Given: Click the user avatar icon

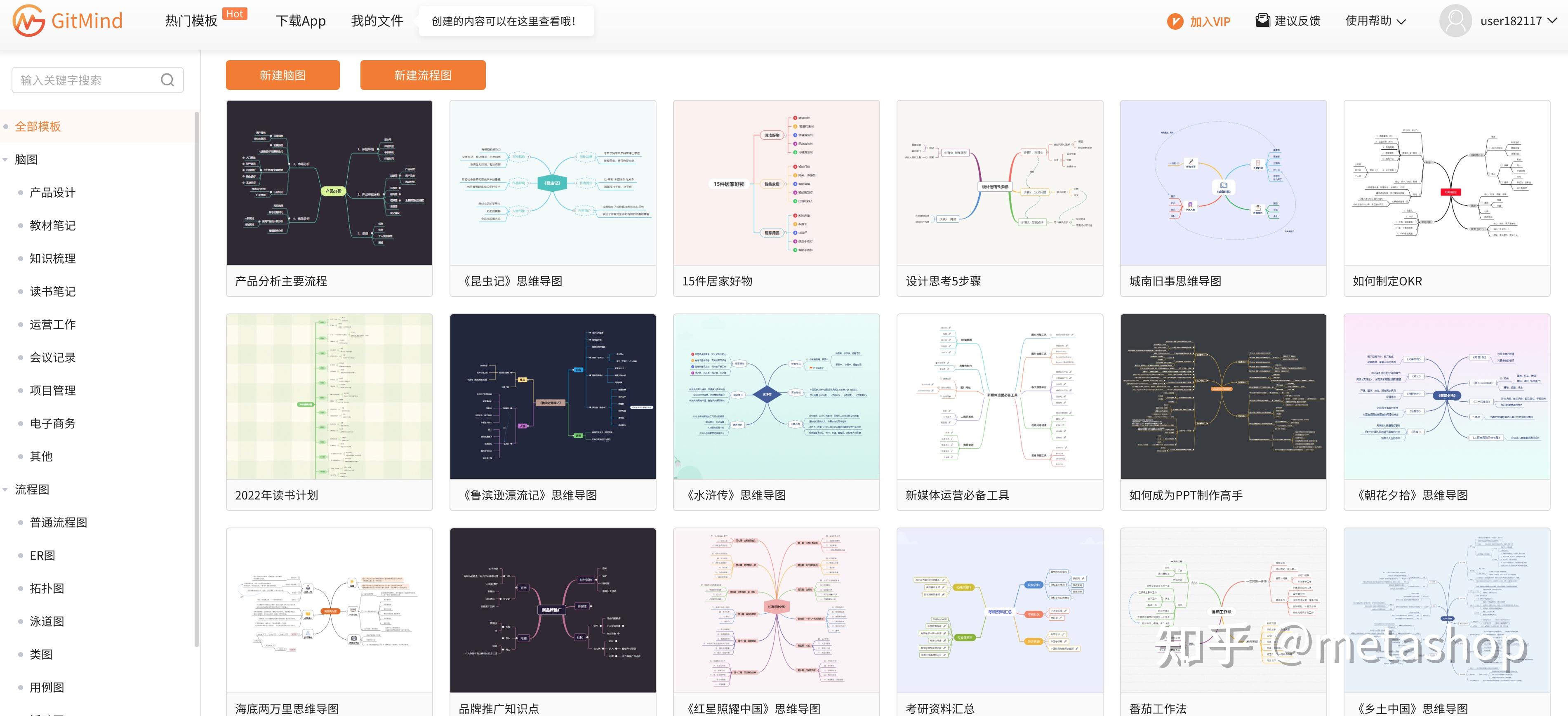Looking at the screenshot, I should coord(1455,21).
